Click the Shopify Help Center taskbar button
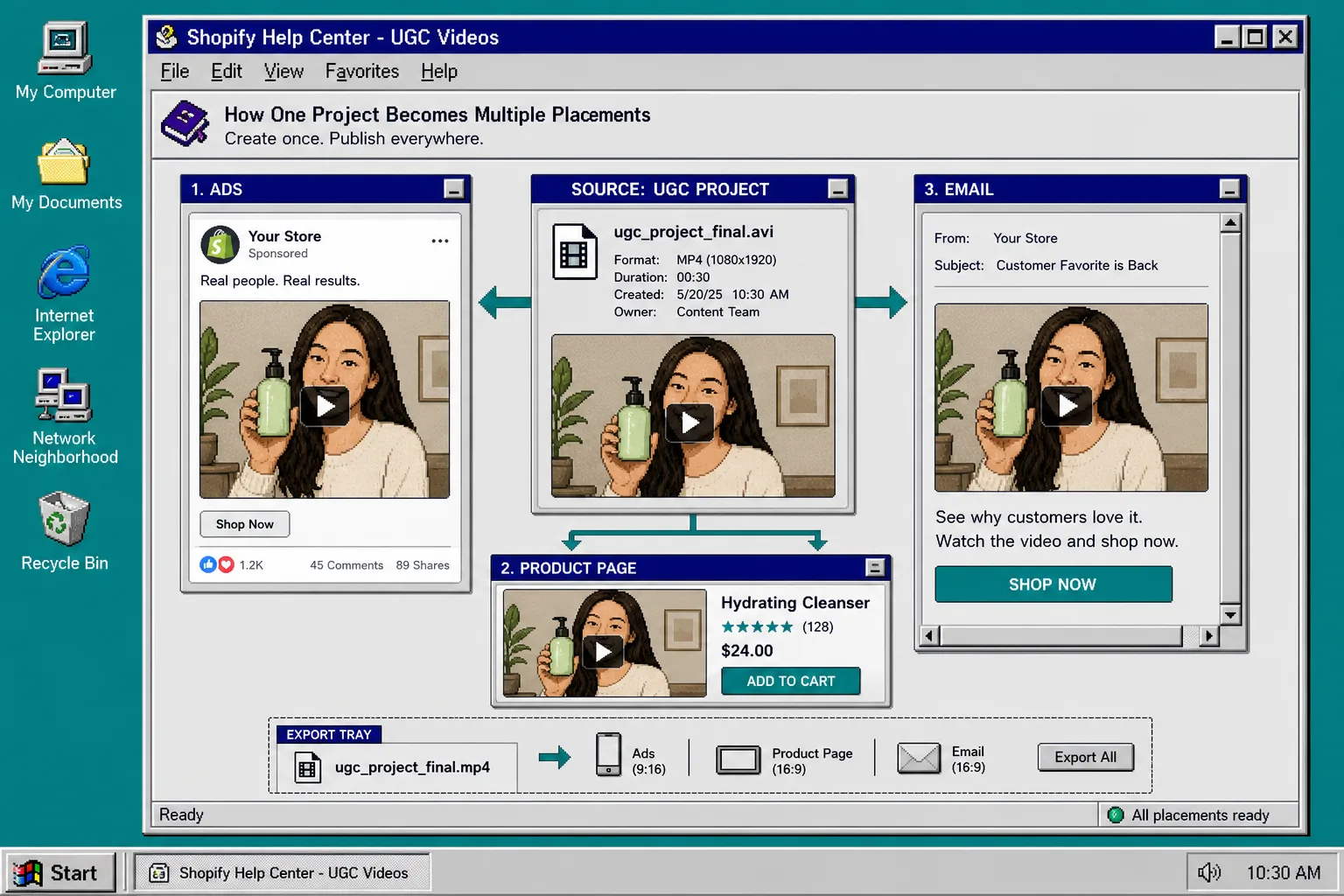 (282, 872)
